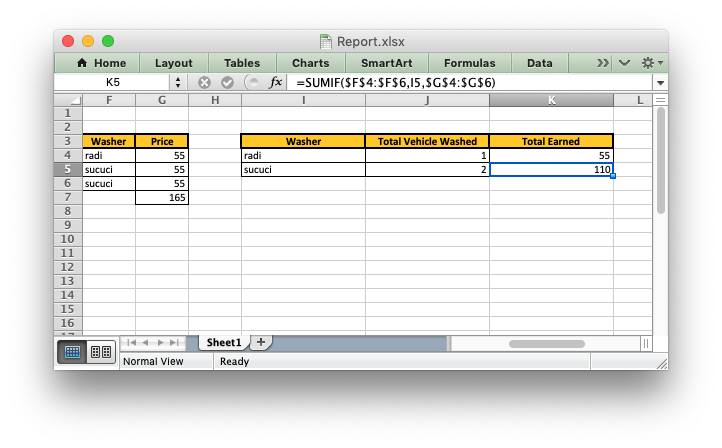Show more ribbon tabs with double arrows

point(603,63)
